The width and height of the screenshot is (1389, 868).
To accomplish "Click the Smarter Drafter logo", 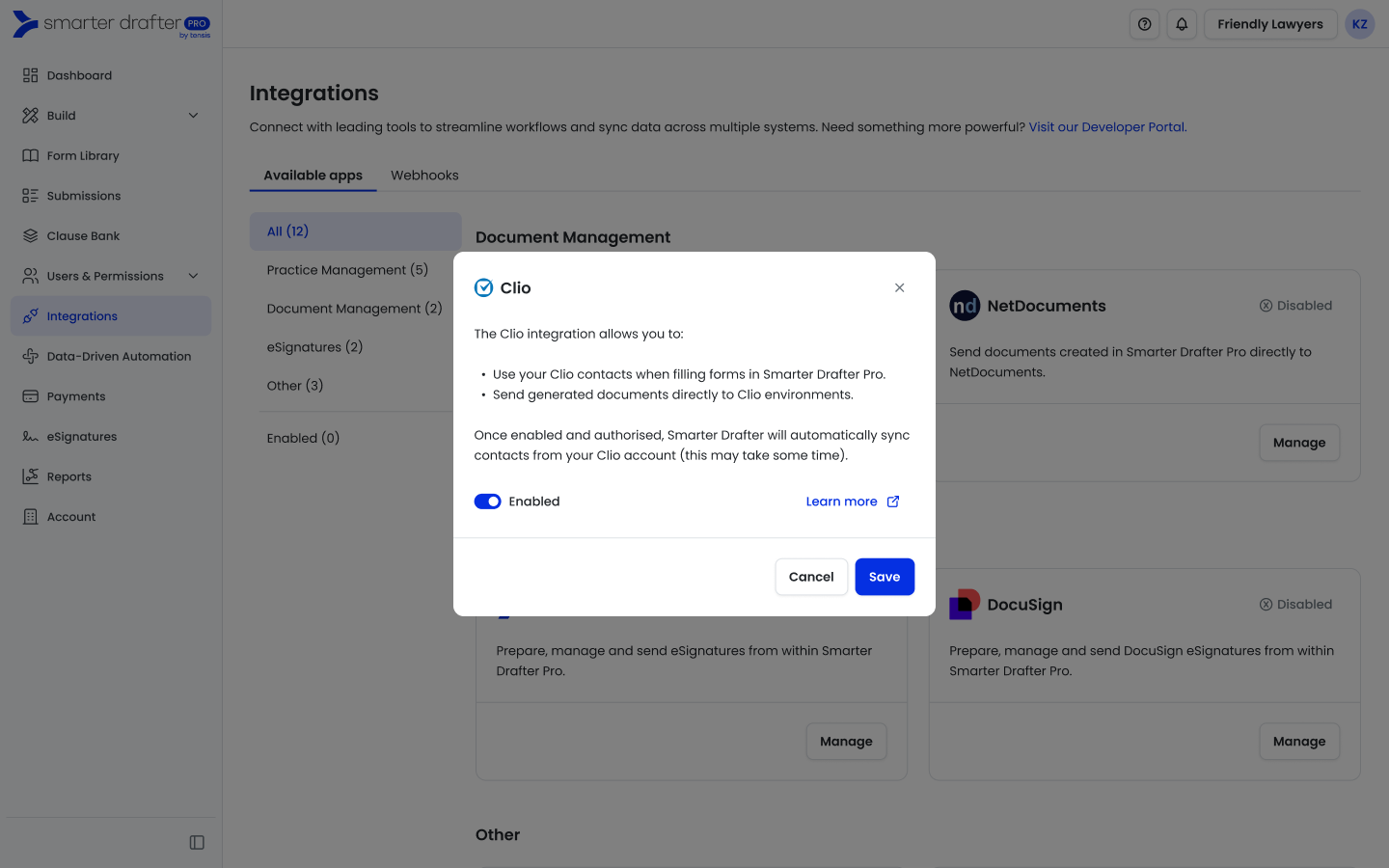I will 111,24.
